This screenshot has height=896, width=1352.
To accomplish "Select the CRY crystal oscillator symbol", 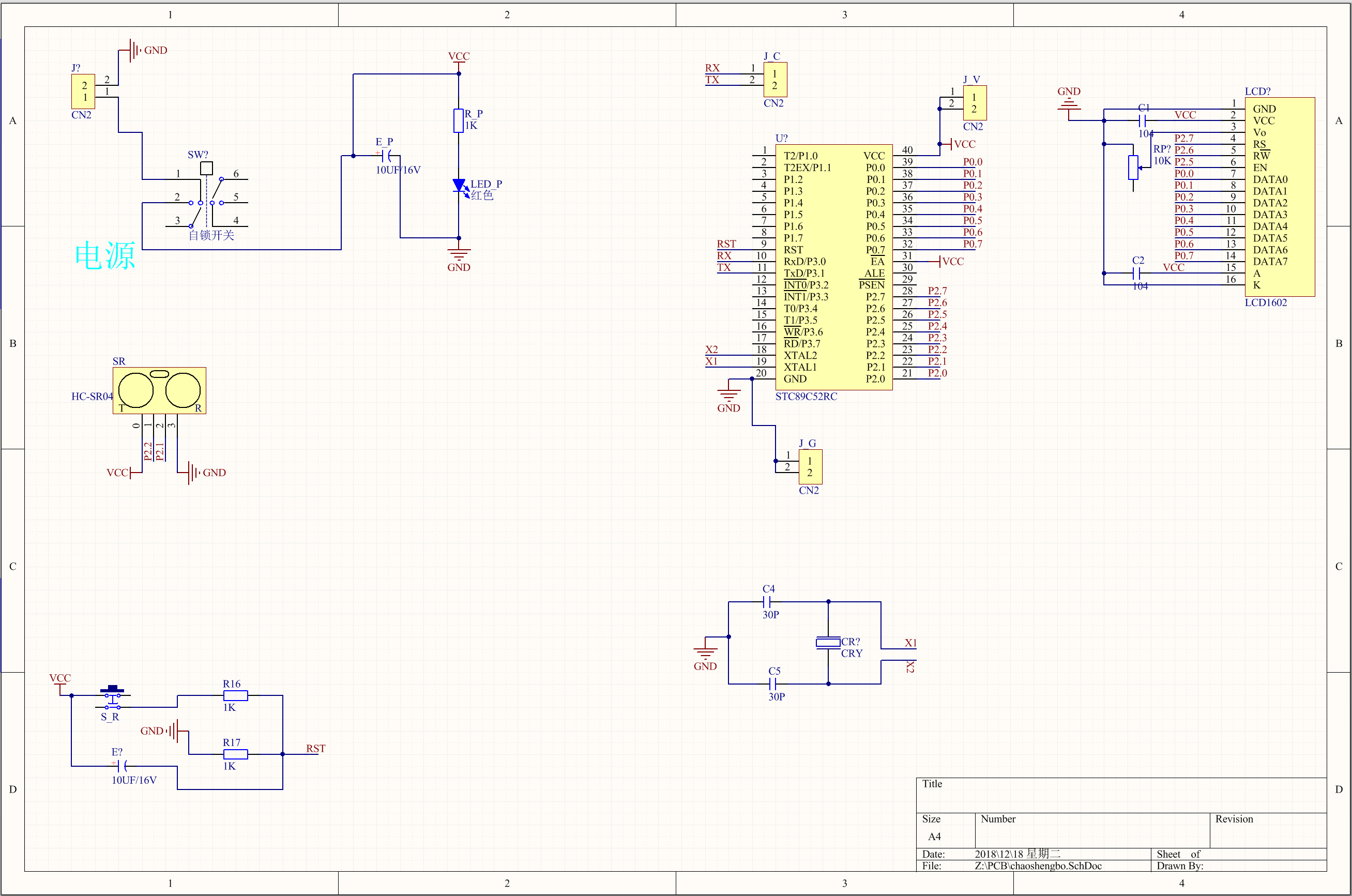I will [827, 643].
